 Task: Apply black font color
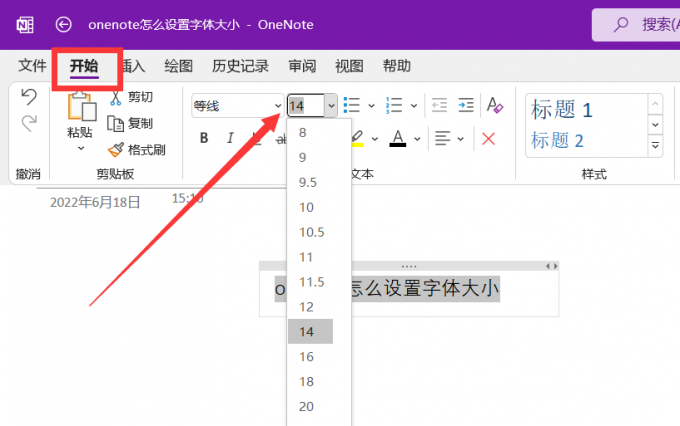tap(398, 139)
